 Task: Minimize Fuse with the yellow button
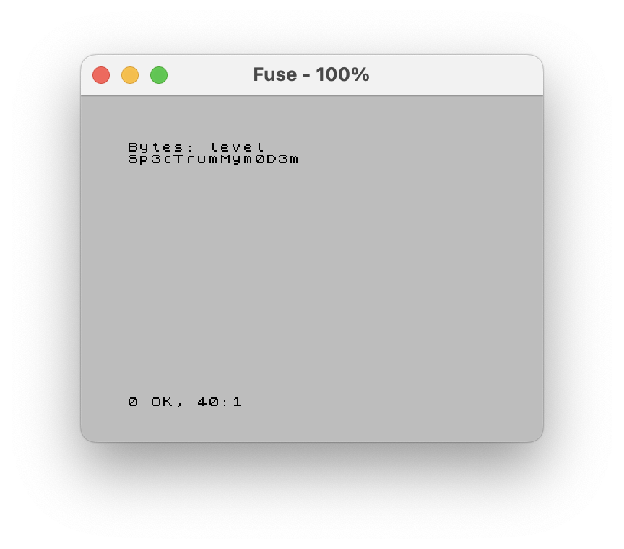click(x=130, y=75)
